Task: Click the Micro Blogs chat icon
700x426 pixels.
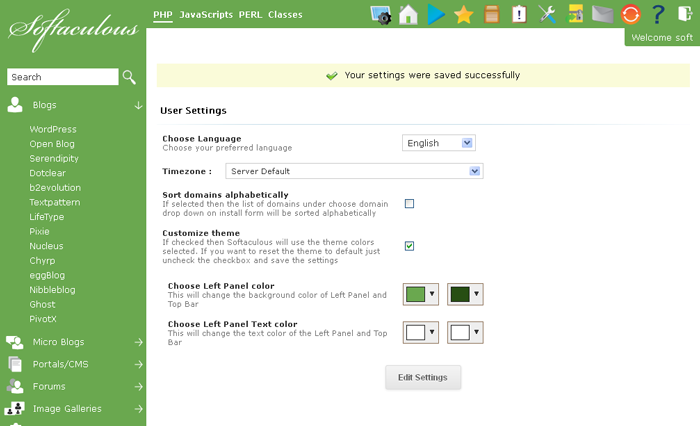Action: click(15, 342)
